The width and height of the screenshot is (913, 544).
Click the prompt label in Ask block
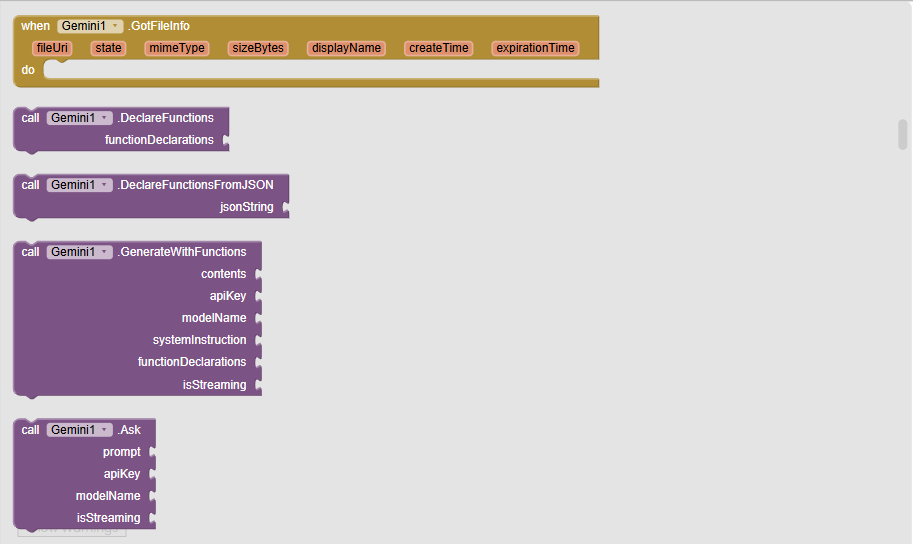tap(122, 453)
